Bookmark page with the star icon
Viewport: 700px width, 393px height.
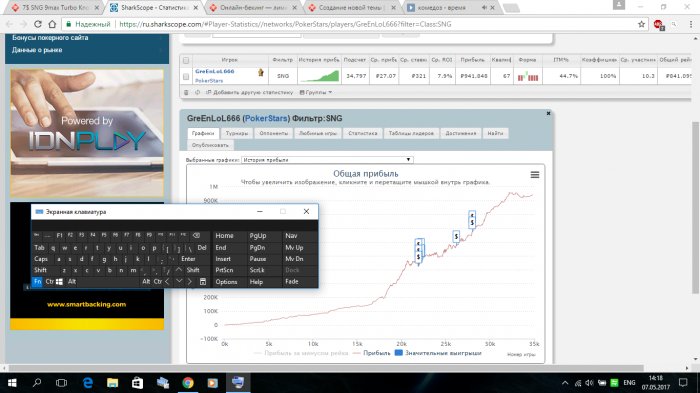pos(641,24)
